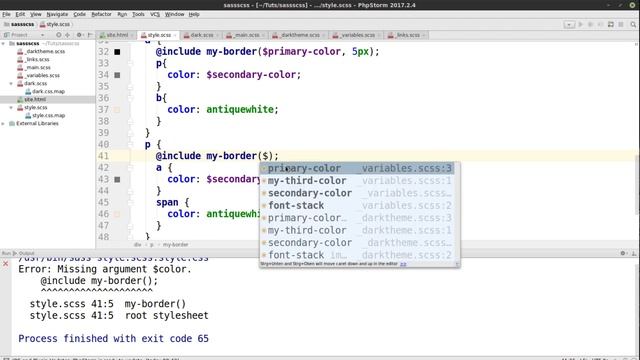Collapse the dark.scss tree node
Screen dimensions: 640x360
pos(11,83)
